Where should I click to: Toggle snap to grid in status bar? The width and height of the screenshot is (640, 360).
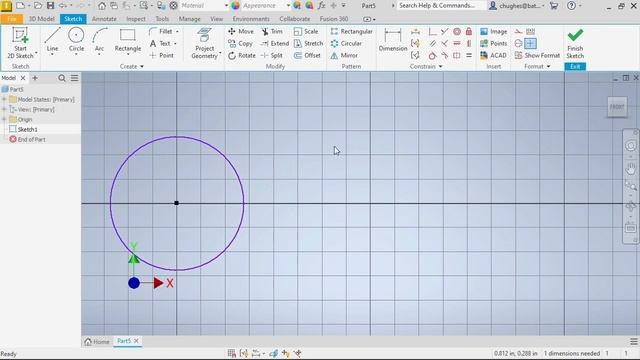pyautogui.click(x=231, y=353)
